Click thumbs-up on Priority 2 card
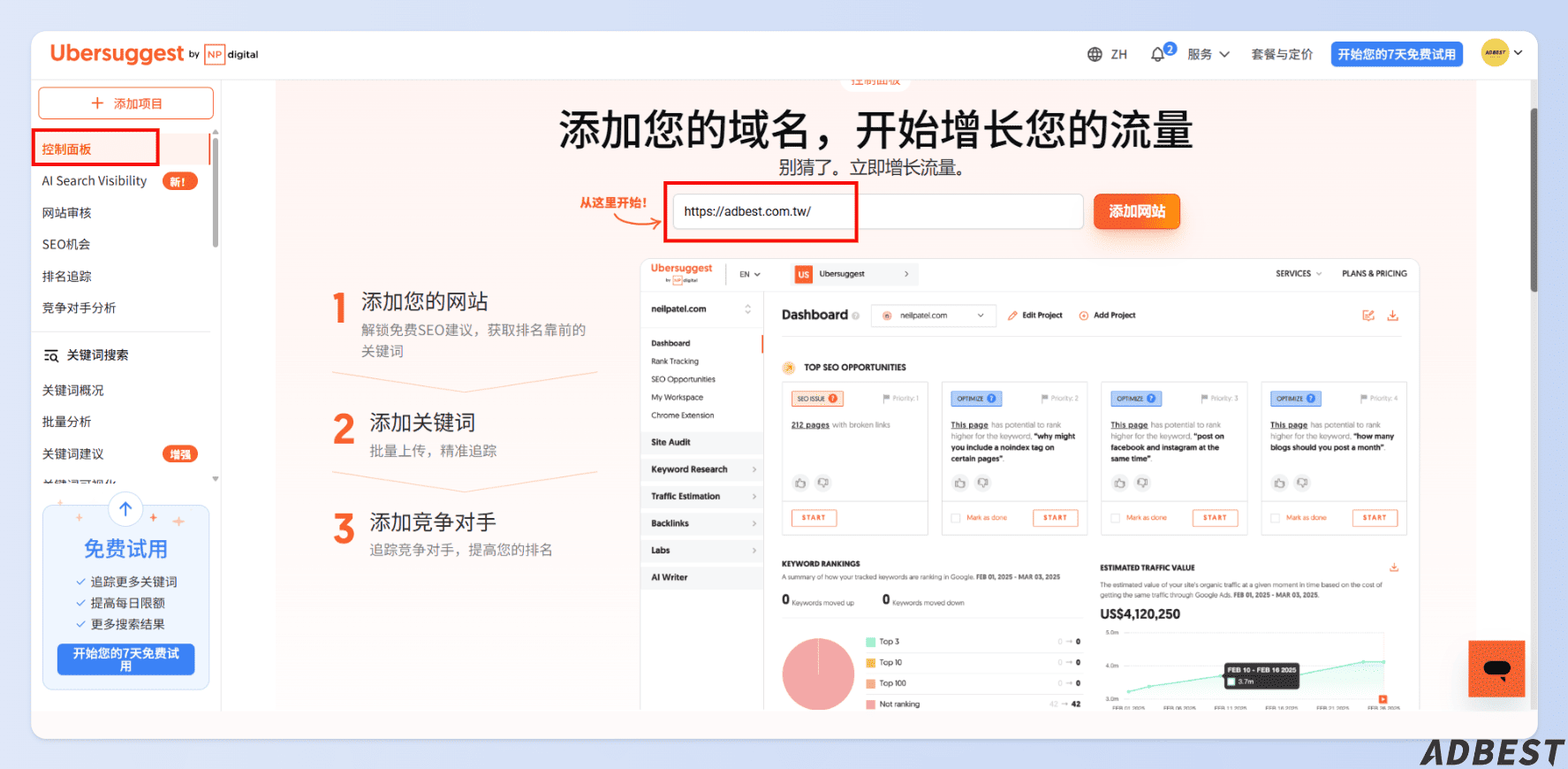The width and height of the screenshot is (1568, 769). pyautogui.click(x=960, y=483)
